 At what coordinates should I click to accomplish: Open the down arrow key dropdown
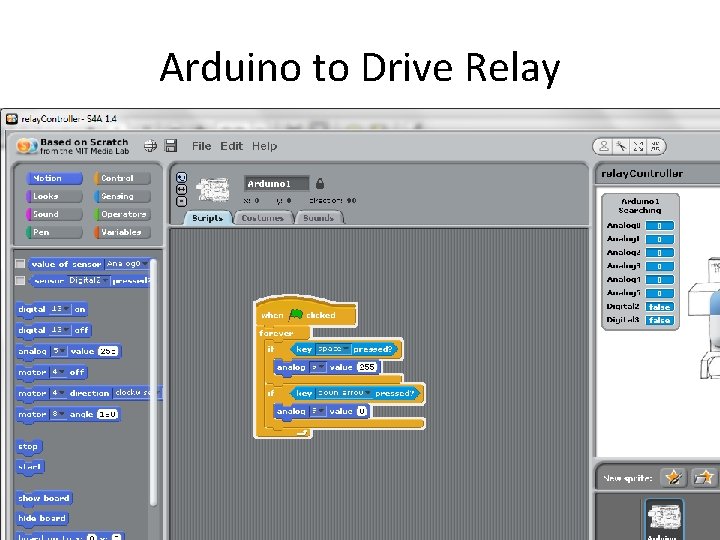tap(344, 393)
